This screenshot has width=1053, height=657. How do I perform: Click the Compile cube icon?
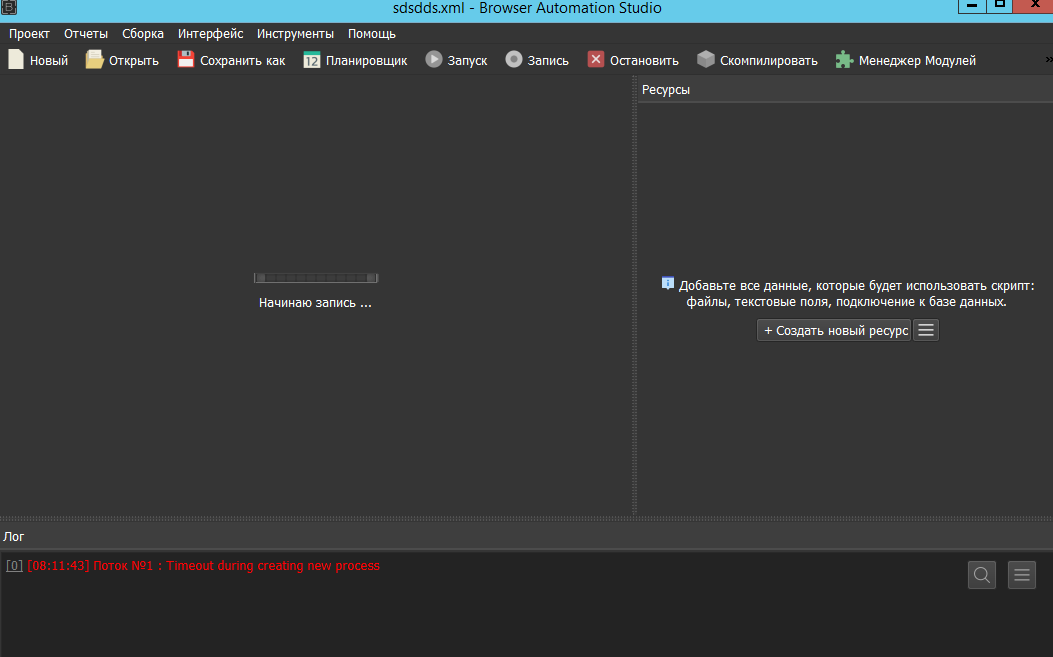tap(706, 60)
